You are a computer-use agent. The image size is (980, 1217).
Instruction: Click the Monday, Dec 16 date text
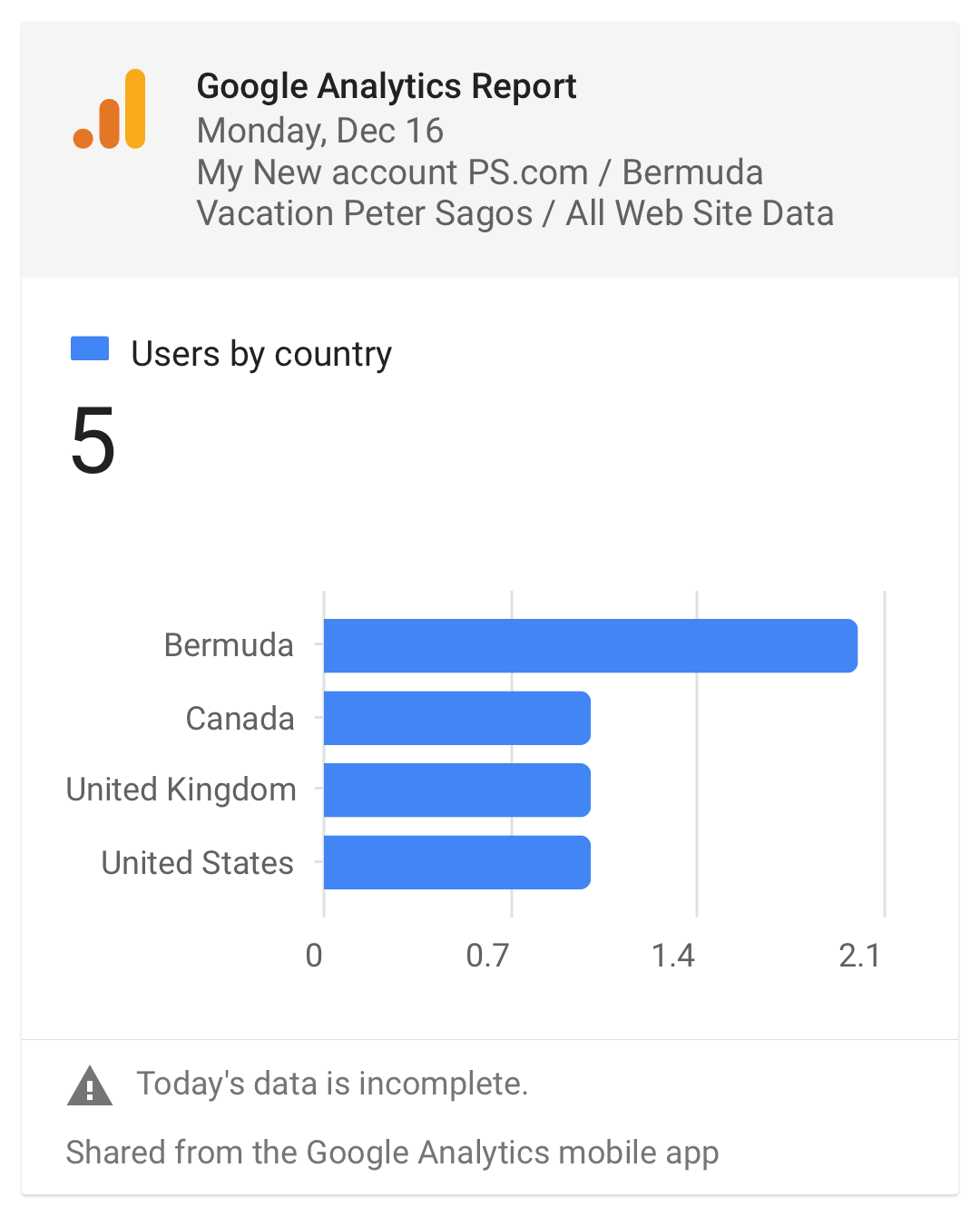point(320,131)
